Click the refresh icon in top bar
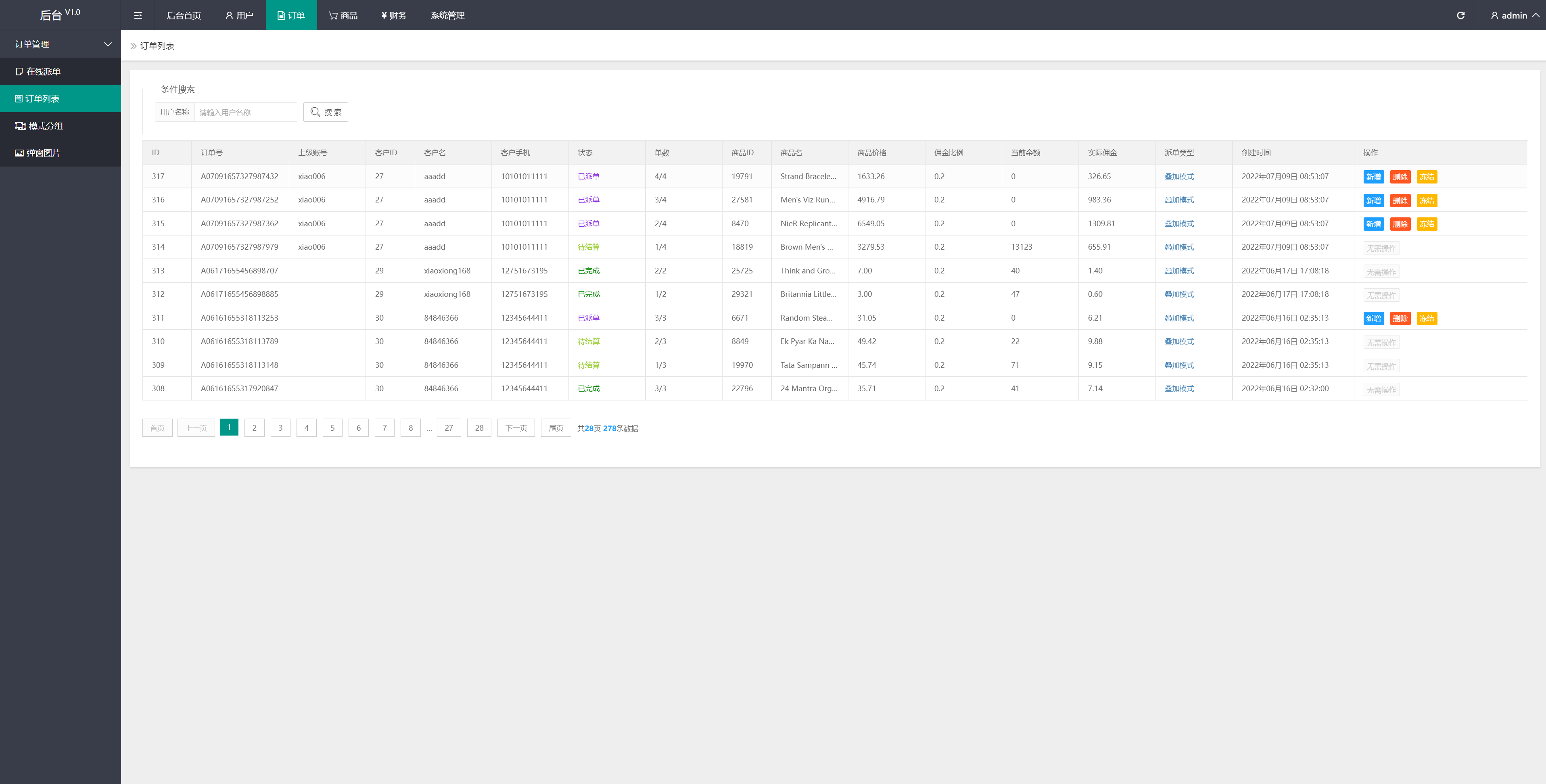 (x=1461, y=16)
